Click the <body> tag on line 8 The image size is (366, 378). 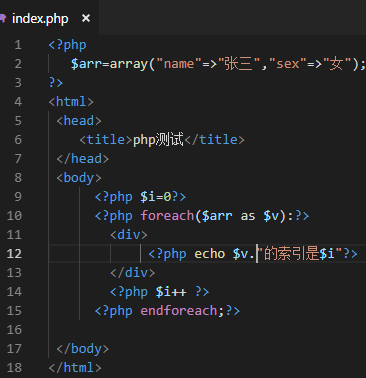(79, 178)
